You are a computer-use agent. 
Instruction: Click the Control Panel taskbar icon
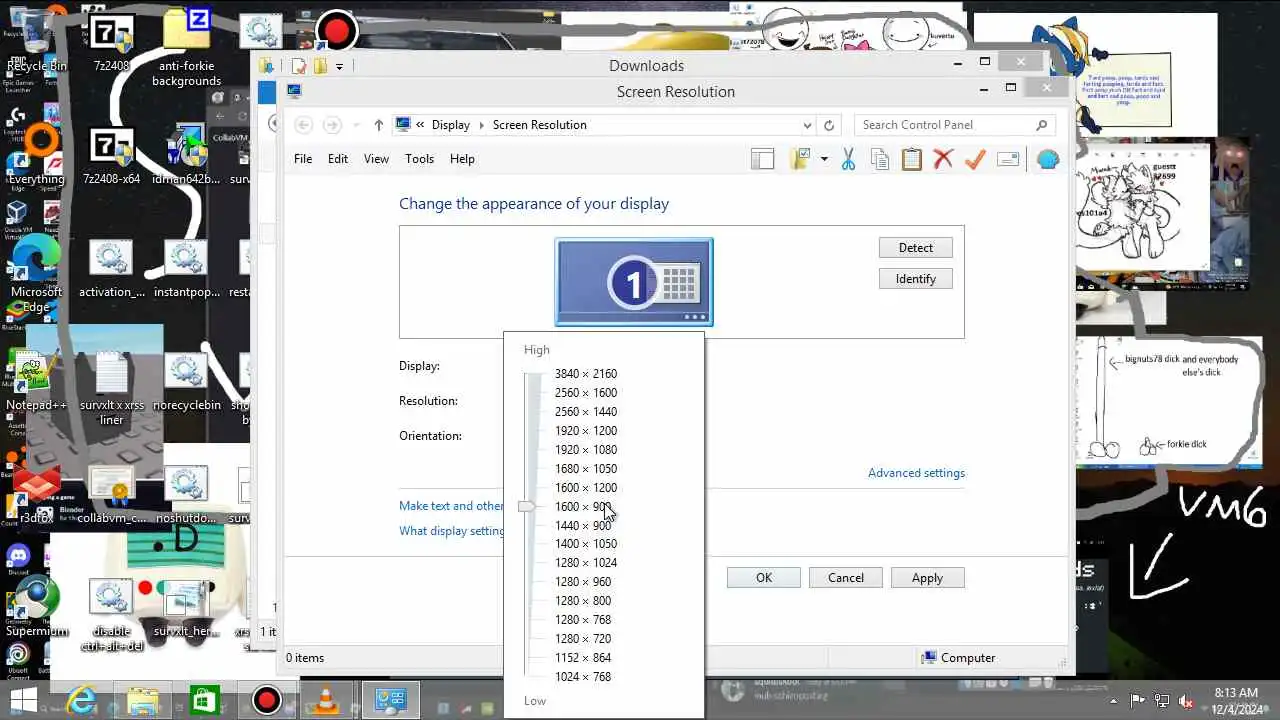(x=390, y=700)
